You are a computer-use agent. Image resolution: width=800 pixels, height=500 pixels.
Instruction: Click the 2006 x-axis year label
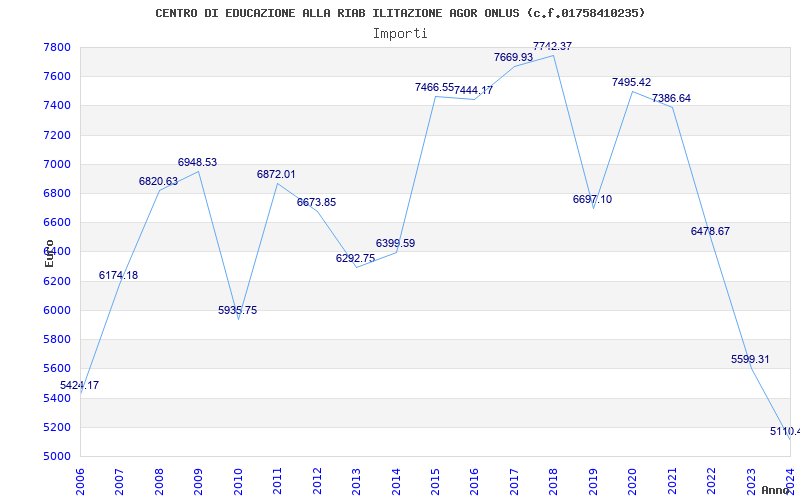(80, 482)
